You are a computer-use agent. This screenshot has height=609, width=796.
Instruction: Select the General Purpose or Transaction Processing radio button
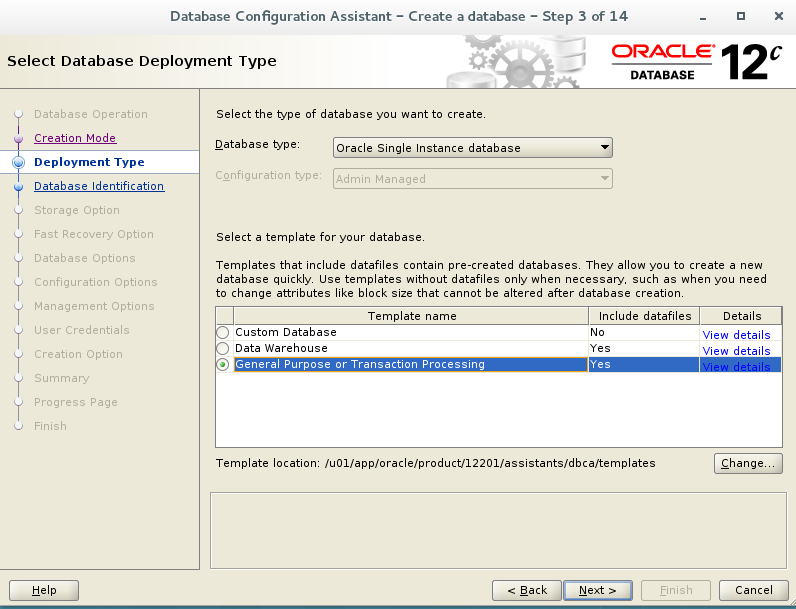(x=223, y=365)
